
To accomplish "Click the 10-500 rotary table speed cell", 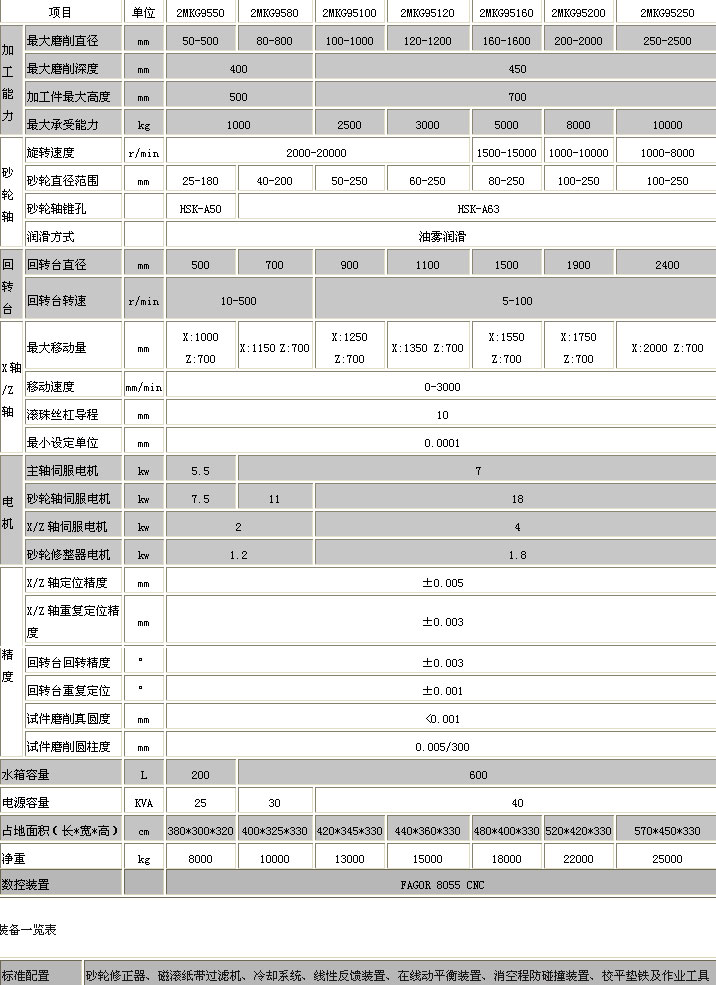I will tap(239, 301).
